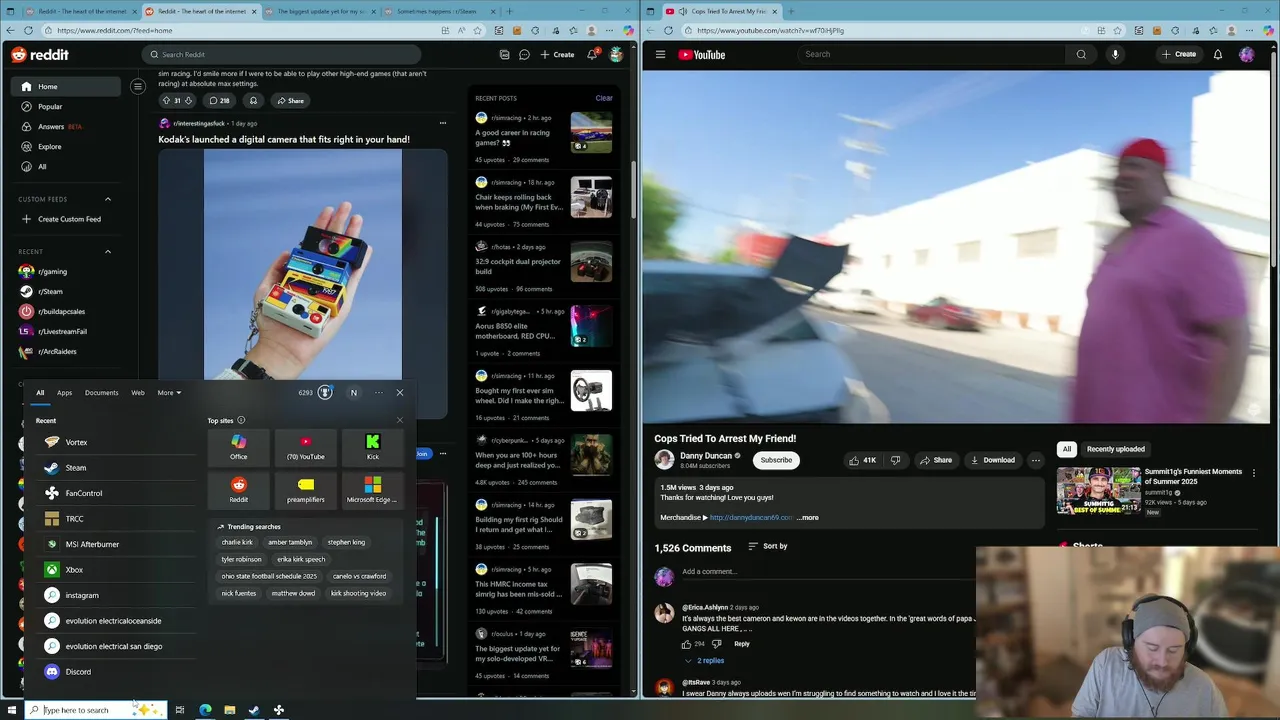Click the YouTube search magnifier button
The image size is (1280, 720).
[x=1081, y=55]
